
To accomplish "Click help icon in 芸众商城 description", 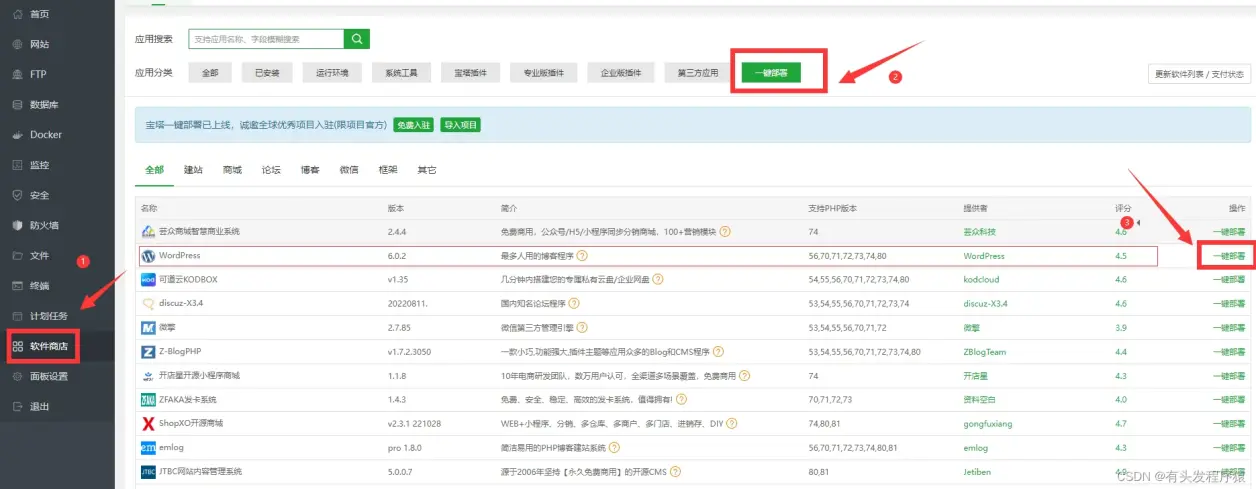I will tap(725, 232).
